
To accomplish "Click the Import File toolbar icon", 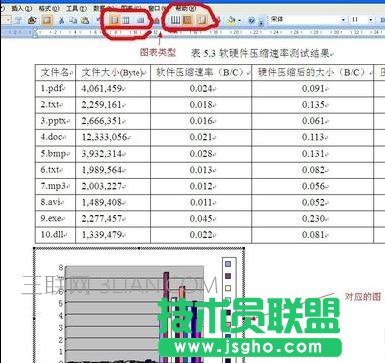I will coord(32,20).
